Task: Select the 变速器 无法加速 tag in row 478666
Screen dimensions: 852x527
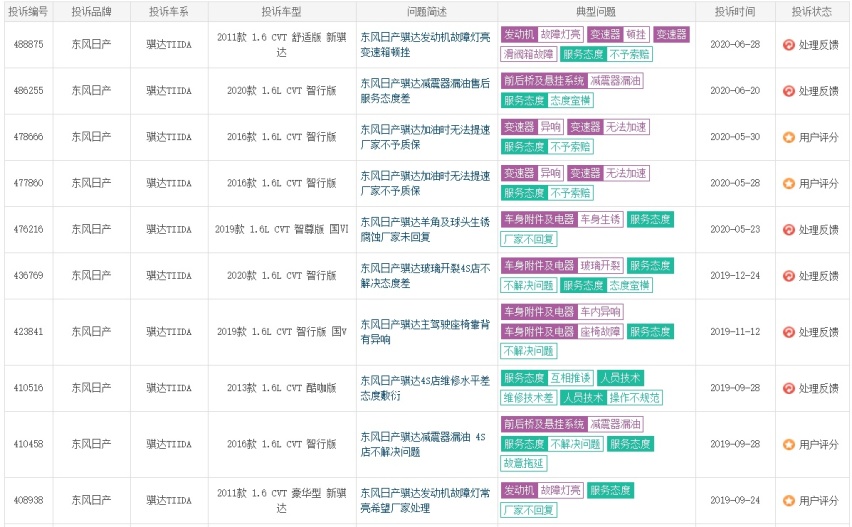Action: click(x=609, y=127)
